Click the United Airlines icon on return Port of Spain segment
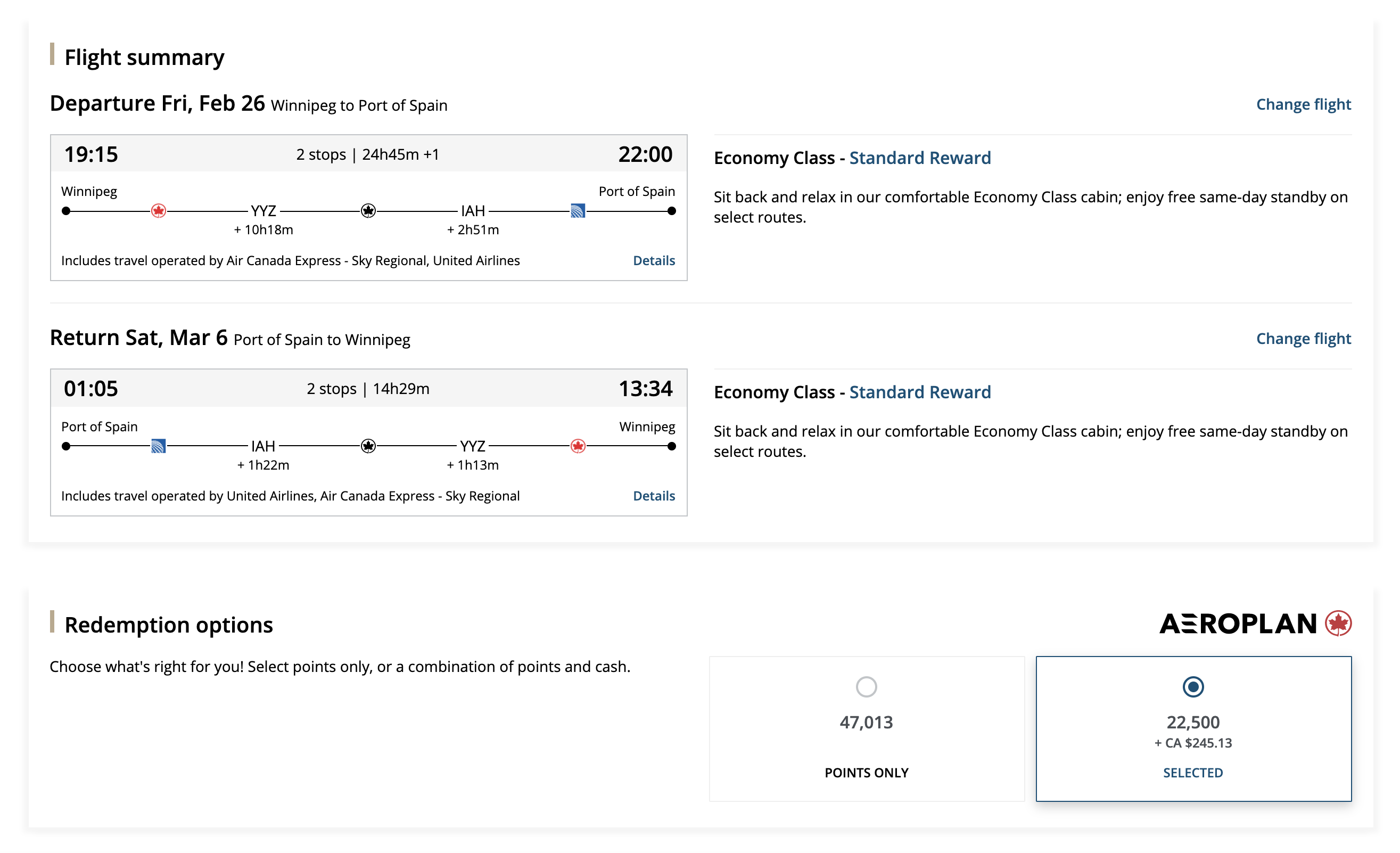Screen dimensions: 1400x853 point(159,446)
